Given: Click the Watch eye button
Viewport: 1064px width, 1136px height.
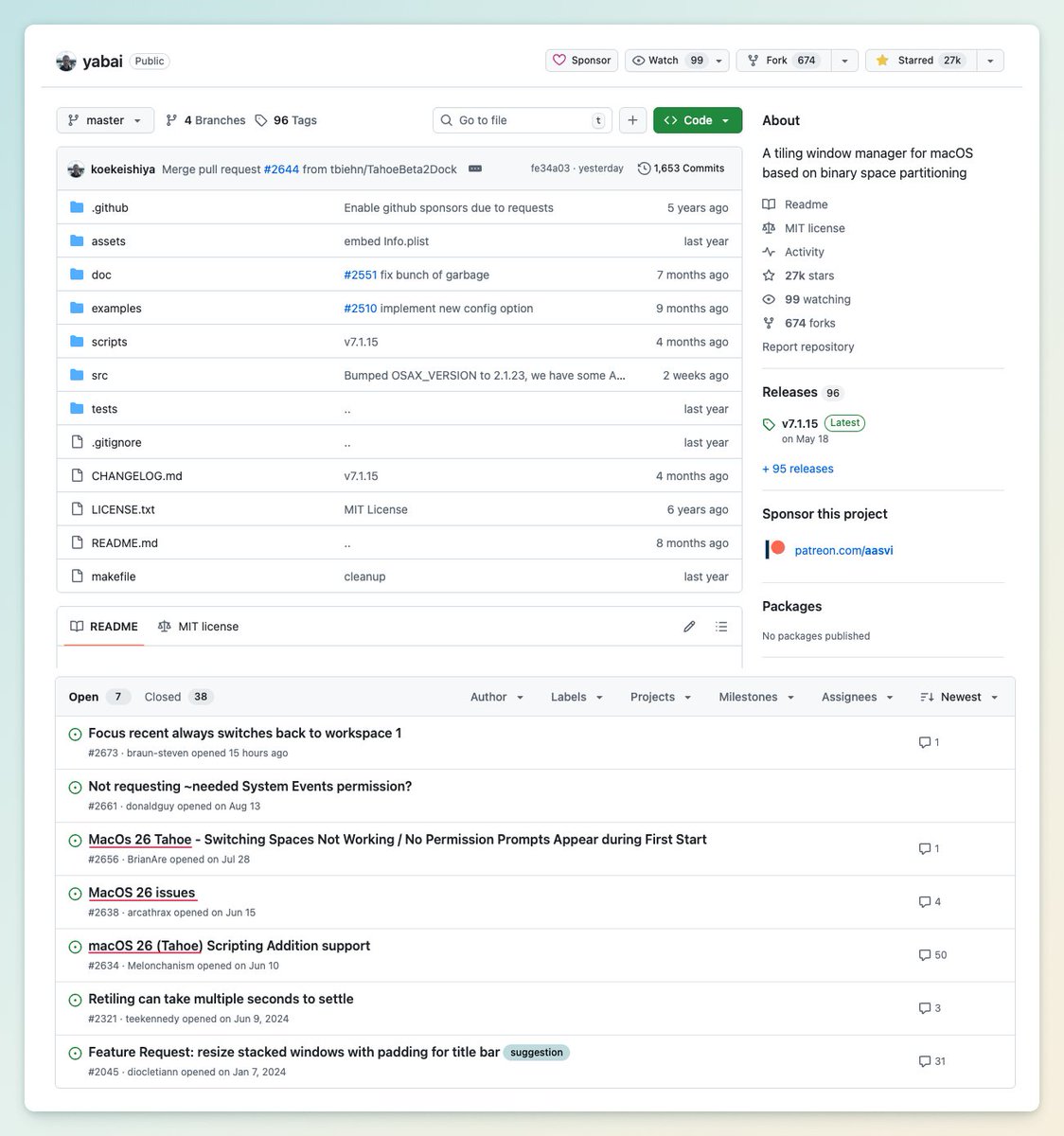Looking at the screenshot, I should click(668, 61).
